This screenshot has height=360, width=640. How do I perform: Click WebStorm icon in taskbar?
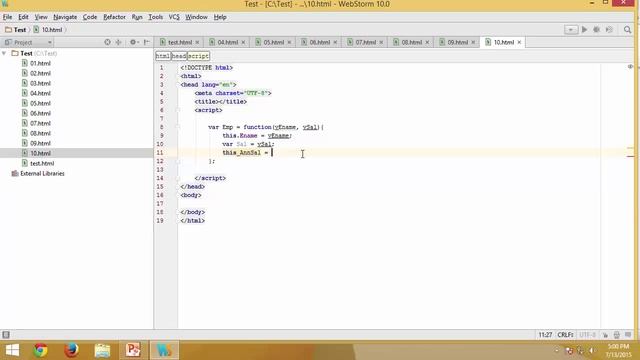(x=164, y=350)
